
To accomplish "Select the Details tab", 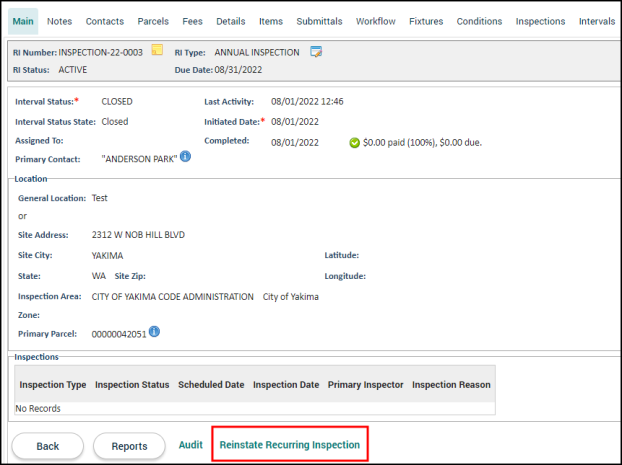I will click(230, 21).
